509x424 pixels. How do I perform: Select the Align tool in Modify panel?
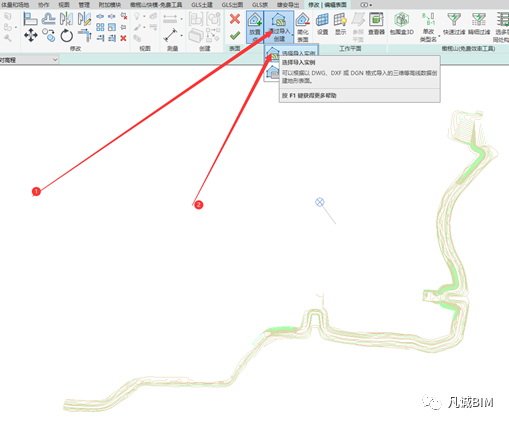coord(30,19)
